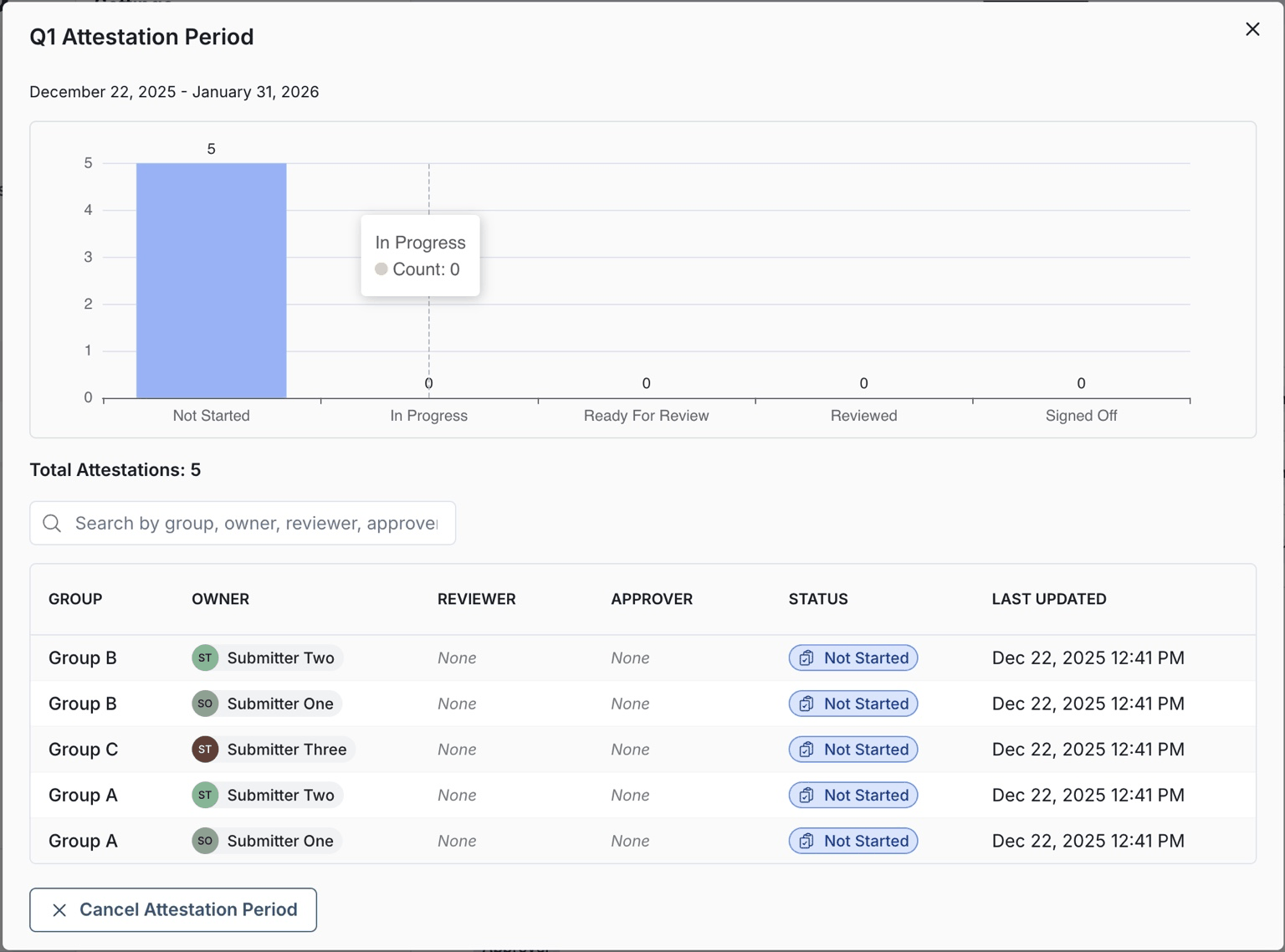This screenshot has height=952, width=1285.
Task: Select the SO avatar icon for Submitter One in Group B
Action: pyautogui.click(x=204, y=704)
